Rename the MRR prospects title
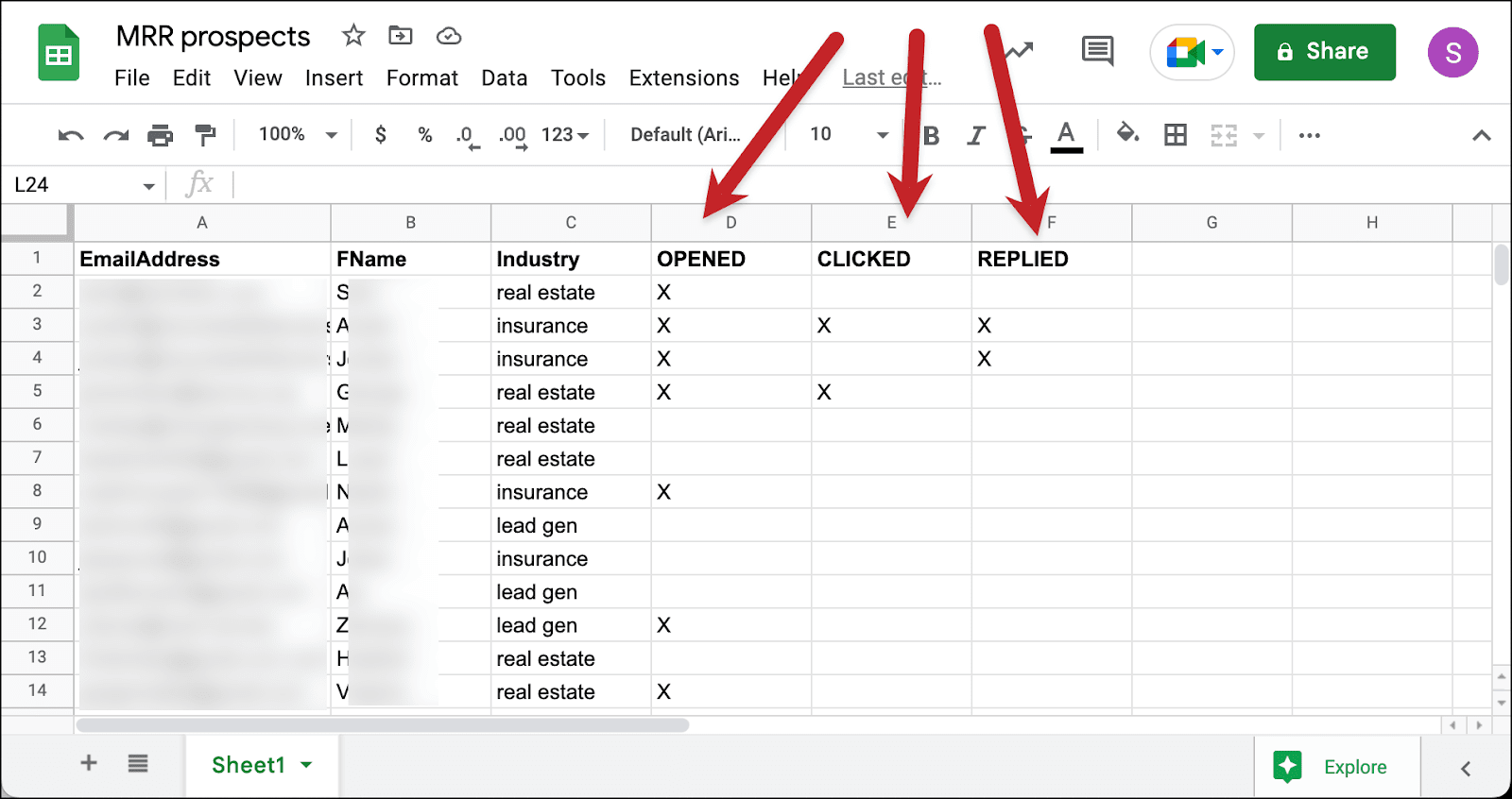Image resolution: width=1512 pixels, height=799 pixels. (213, 36)
